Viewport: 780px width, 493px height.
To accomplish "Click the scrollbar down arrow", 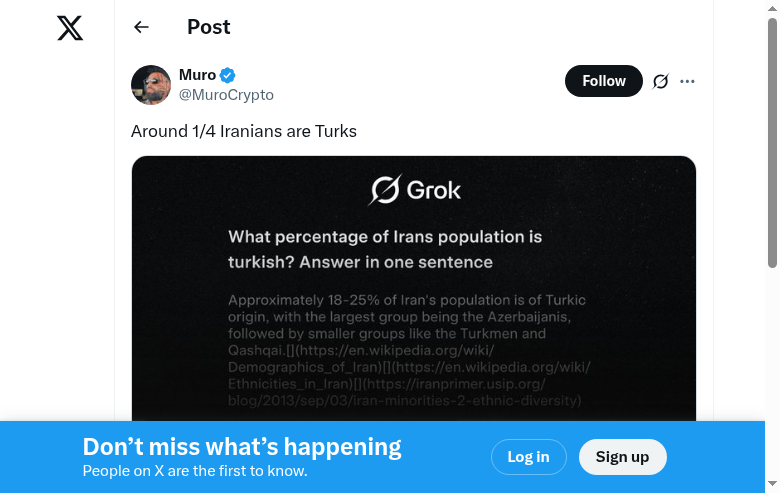I will [x=772, y=486].
